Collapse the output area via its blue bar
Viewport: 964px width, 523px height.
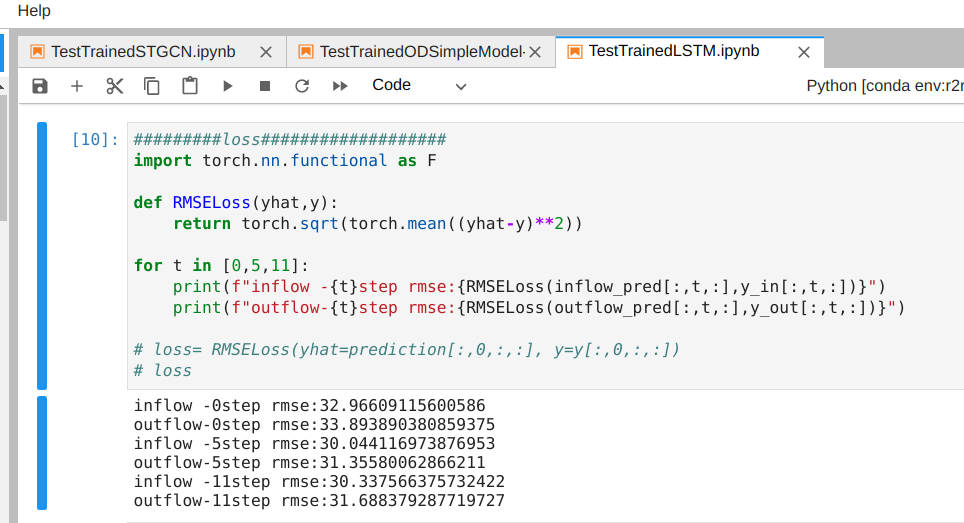click(42, 453)
